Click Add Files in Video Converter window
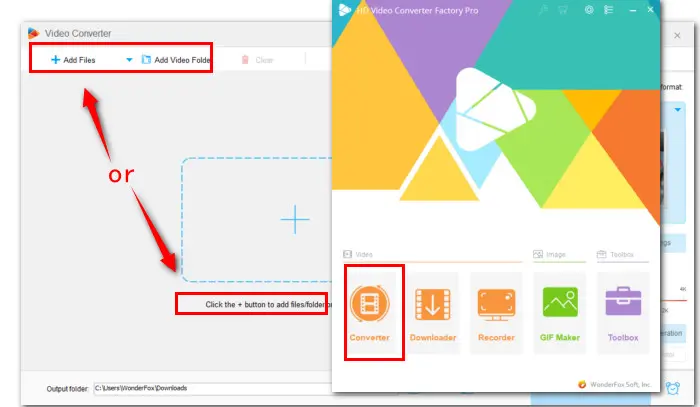The height and width of the screenshot is (407, 700). 73,60
